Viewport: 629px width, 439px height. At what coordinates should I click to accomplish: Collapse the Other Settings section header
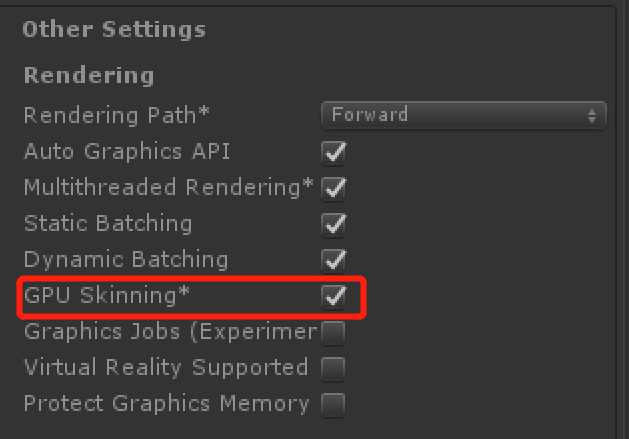click(114, 29)
